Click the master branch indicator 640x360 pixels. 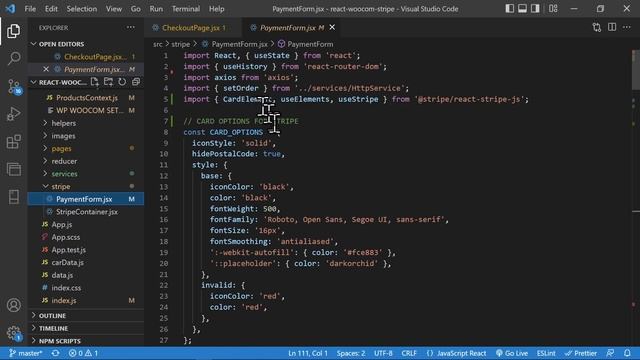[25, 353]
